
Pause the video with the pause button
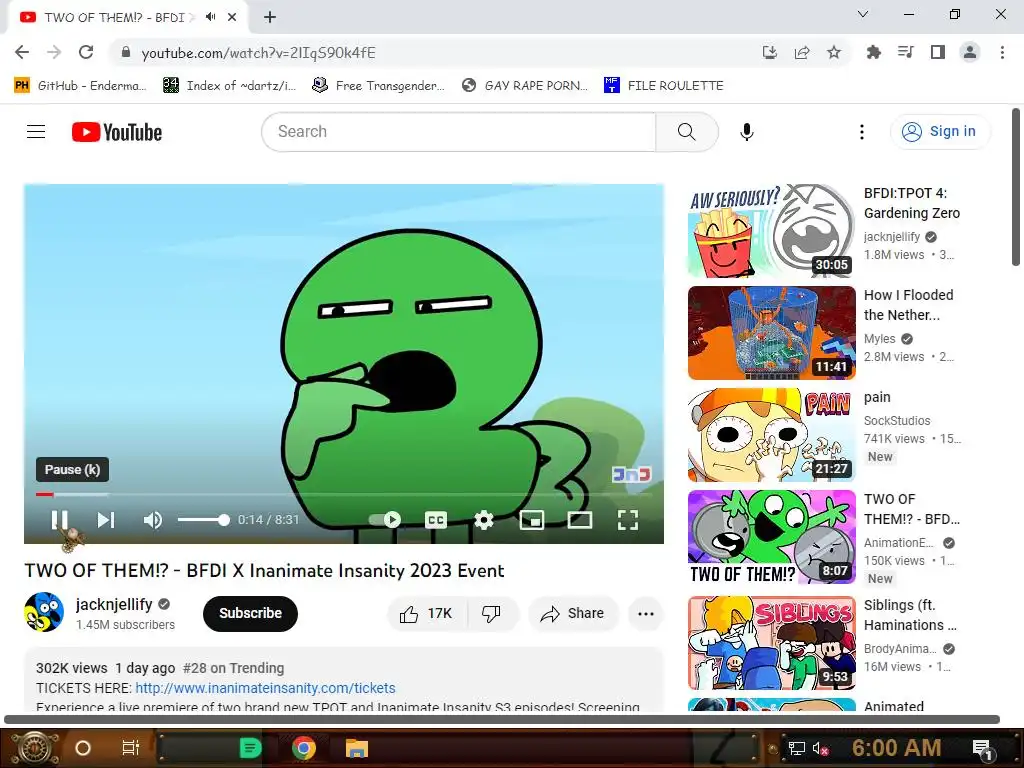(59, 520)
